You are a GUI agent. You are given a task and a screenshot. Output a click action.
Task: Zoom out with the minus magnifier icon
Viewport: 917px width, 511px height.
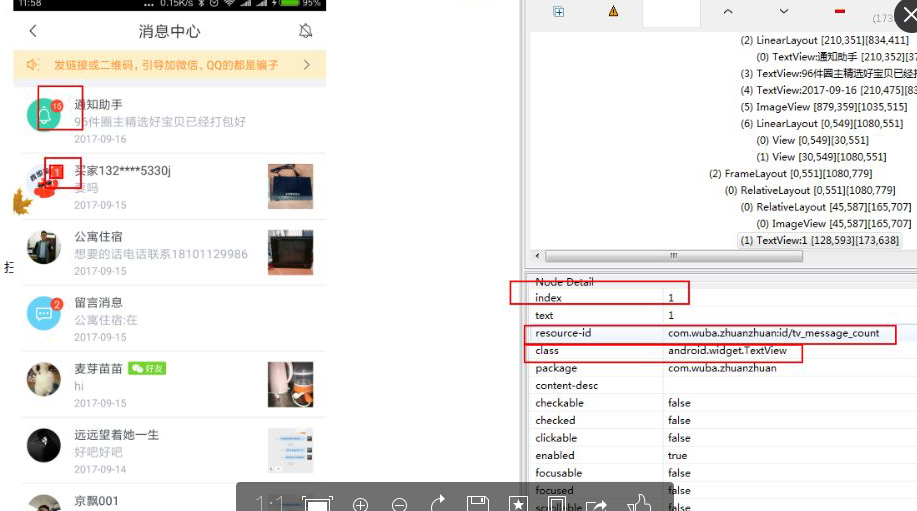click(399, 504)
